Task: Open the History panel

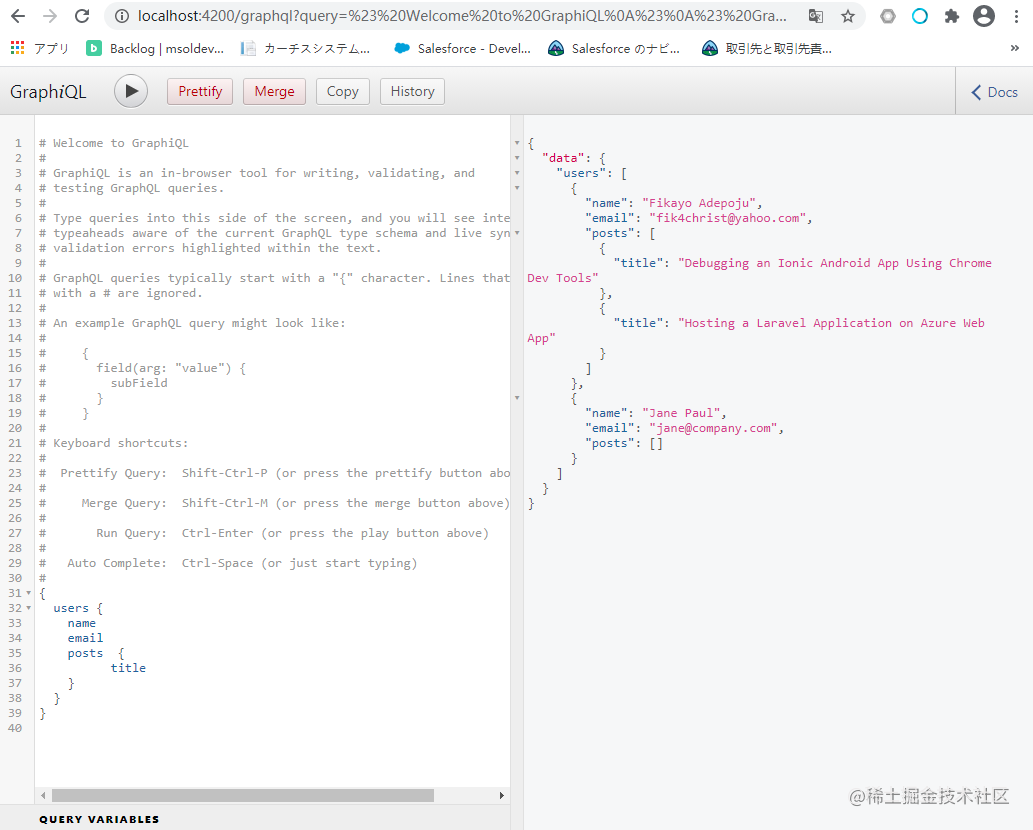Action: (x=412, y=91)
